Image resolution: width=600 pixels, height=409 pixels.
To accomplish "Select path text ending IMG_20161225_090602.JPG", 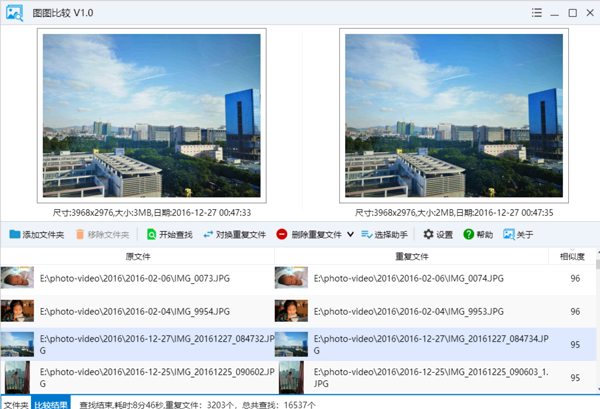I will click(157, 378).
